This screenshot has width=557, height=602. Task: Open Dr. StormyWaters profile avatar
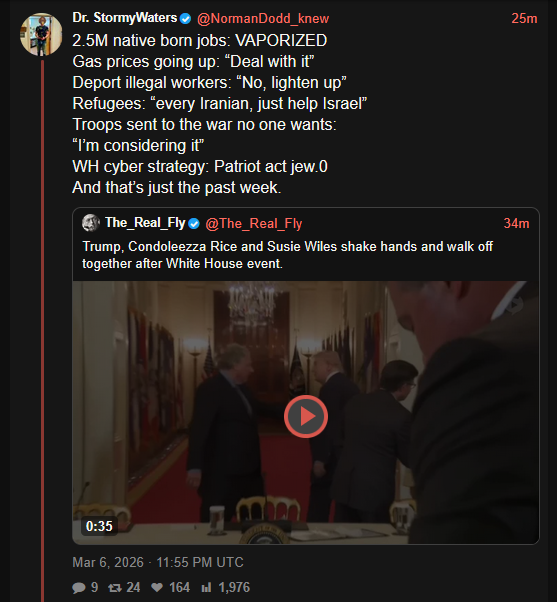pyautogui.click(x=41, y=34)
